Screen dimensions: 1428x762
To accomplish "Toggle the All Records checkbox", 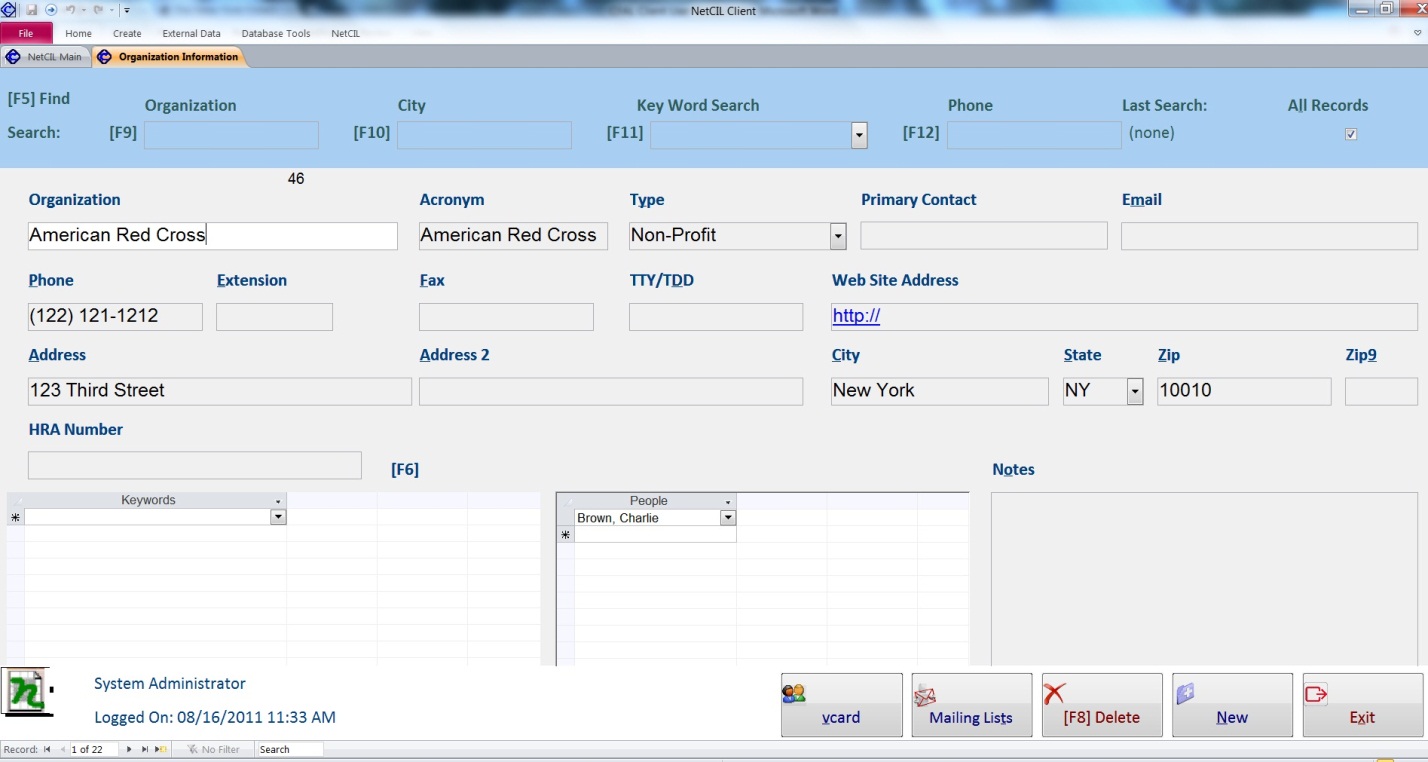I will click(x=1351, y=134).
